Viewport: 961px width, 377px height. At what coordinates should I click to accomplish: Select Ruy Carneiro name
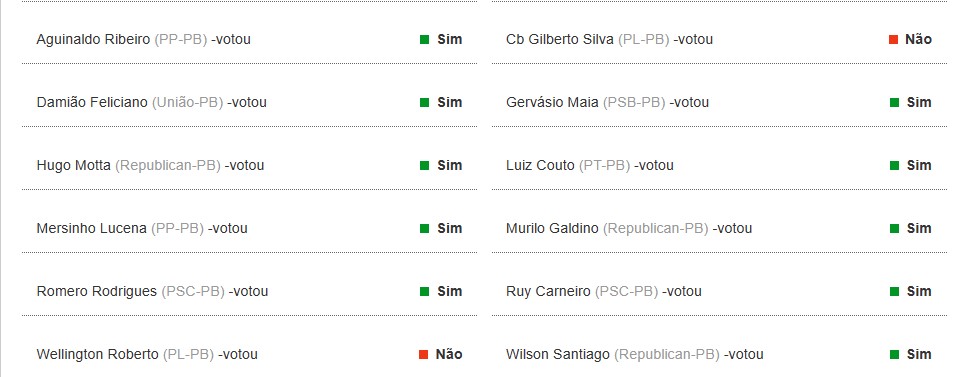[549, 292]
